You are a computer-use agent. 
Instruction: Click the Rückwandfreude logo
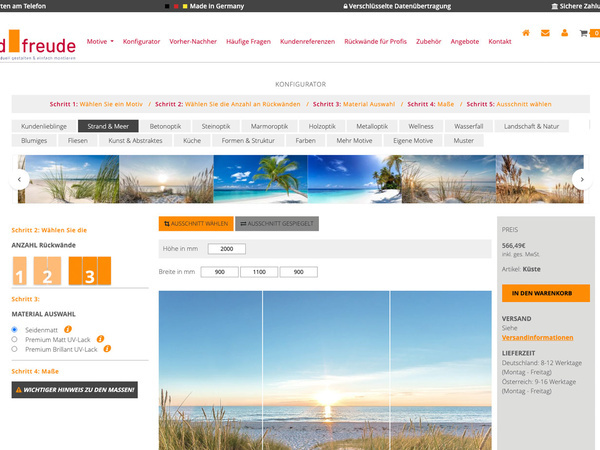coord(38,45)
